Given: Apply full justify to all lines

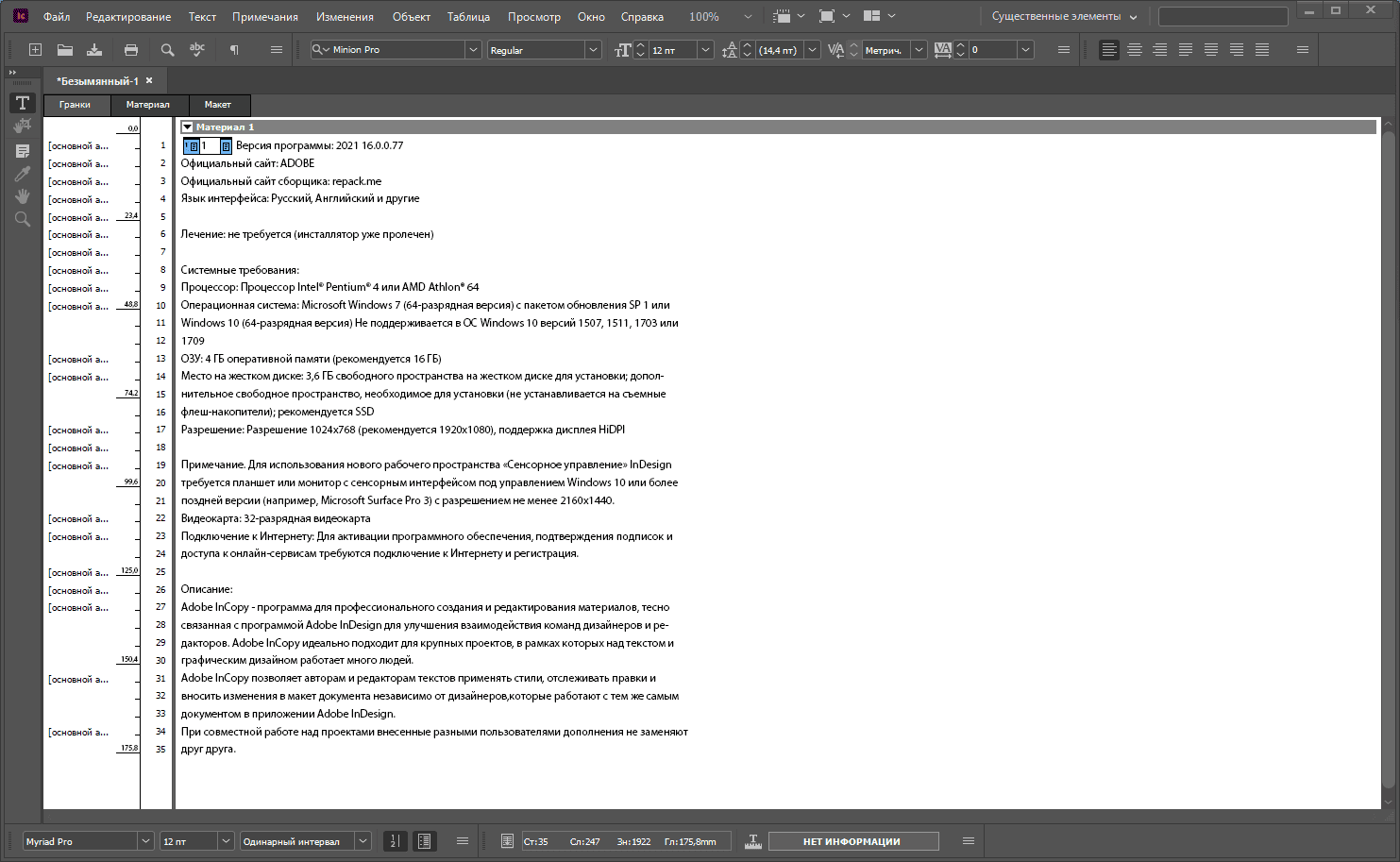Looking at the screenshot, I should (1262, 50).
